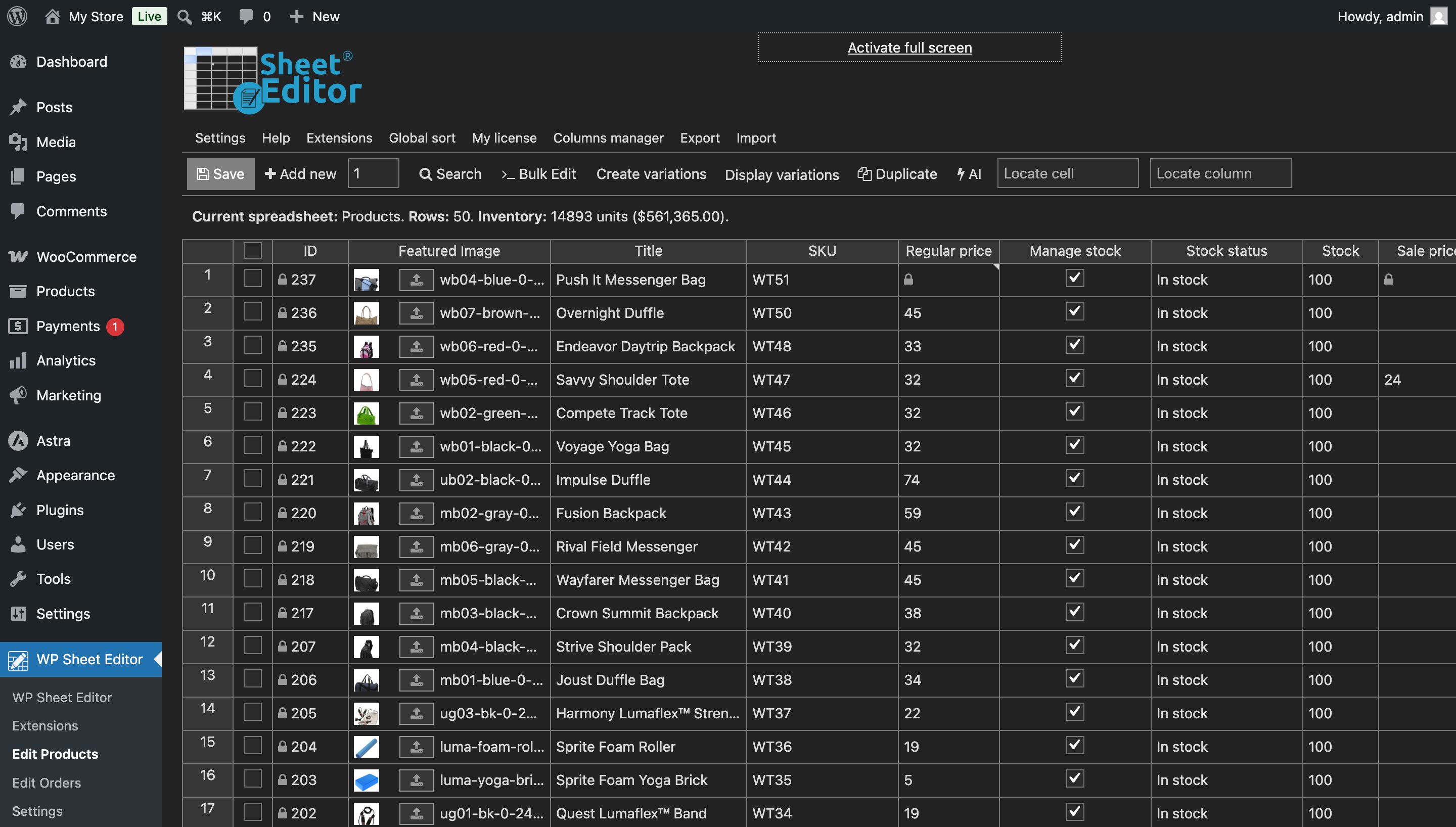Select the row checkbox for product ID 224

point(253,378)
